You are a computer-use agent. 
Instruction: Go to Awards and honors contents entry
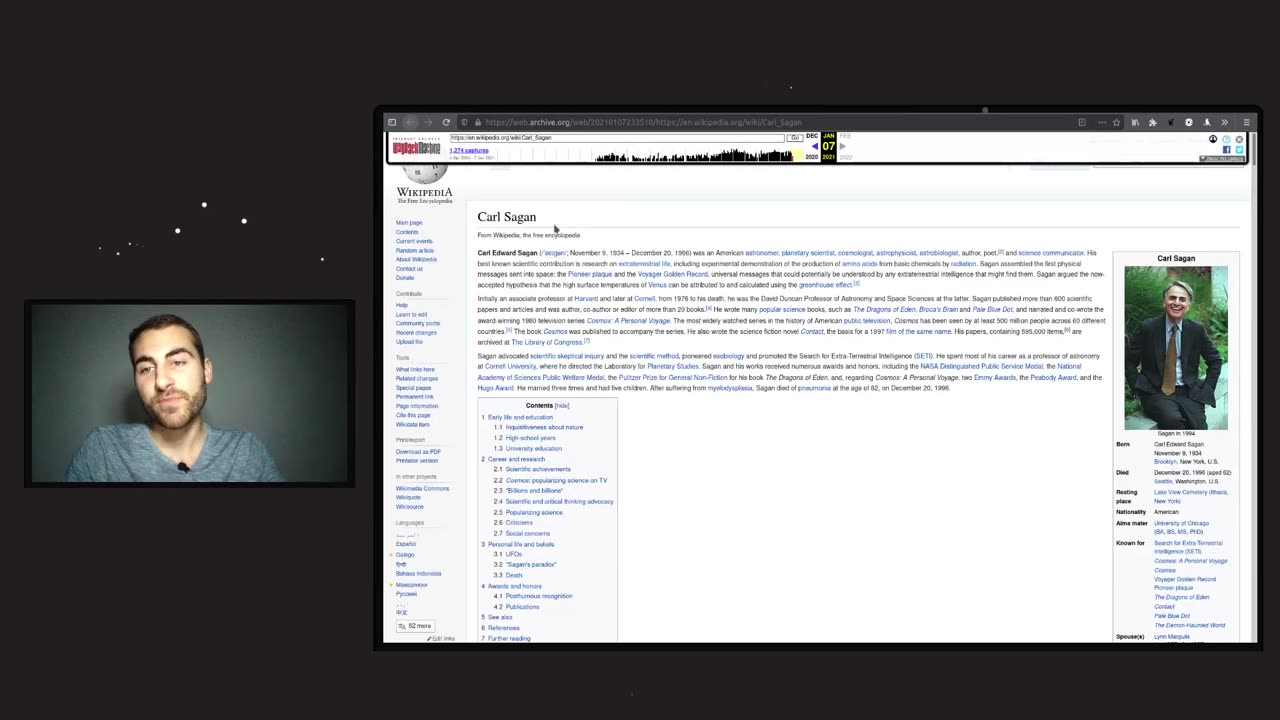(515, 586)
